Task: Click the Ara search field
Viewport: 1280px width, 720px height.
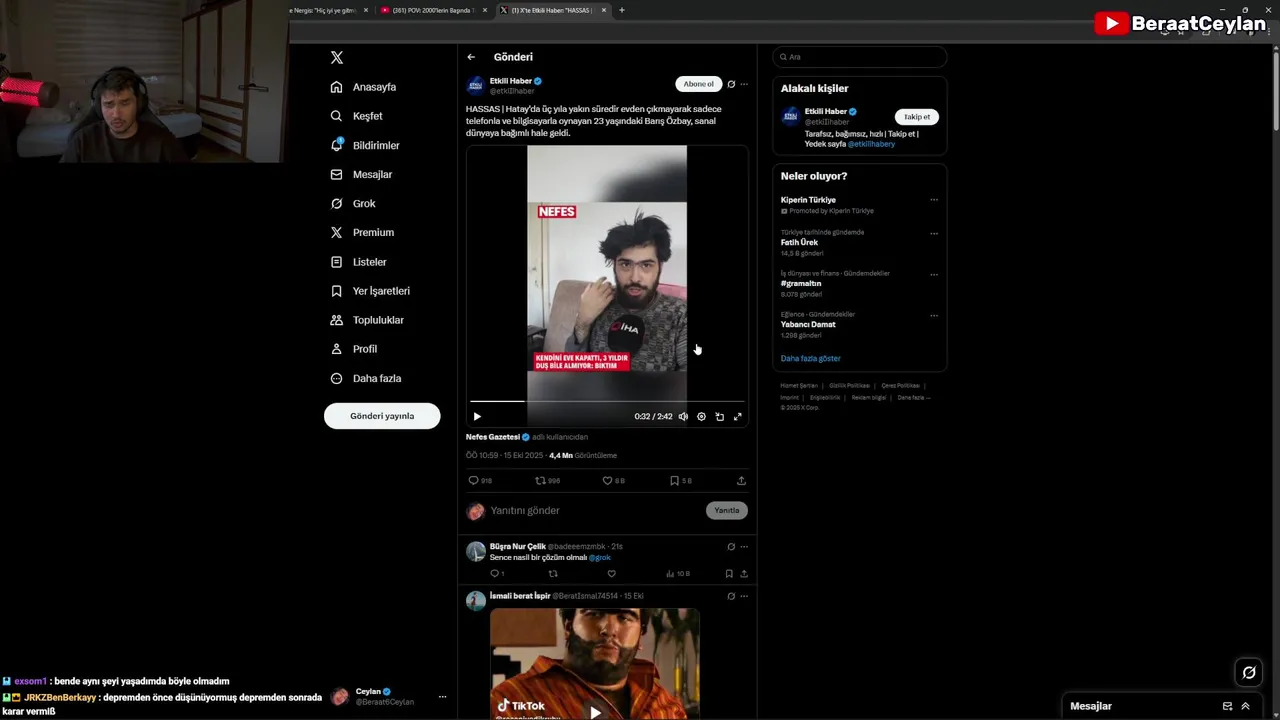Action: coord(859,57)
